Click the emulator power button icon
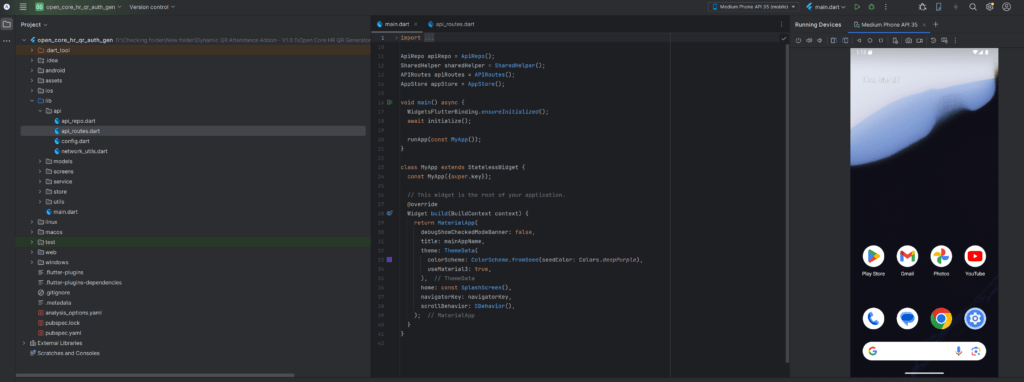Image resolution: width=1024 pixels, height=382 pixels. [798, 40]
